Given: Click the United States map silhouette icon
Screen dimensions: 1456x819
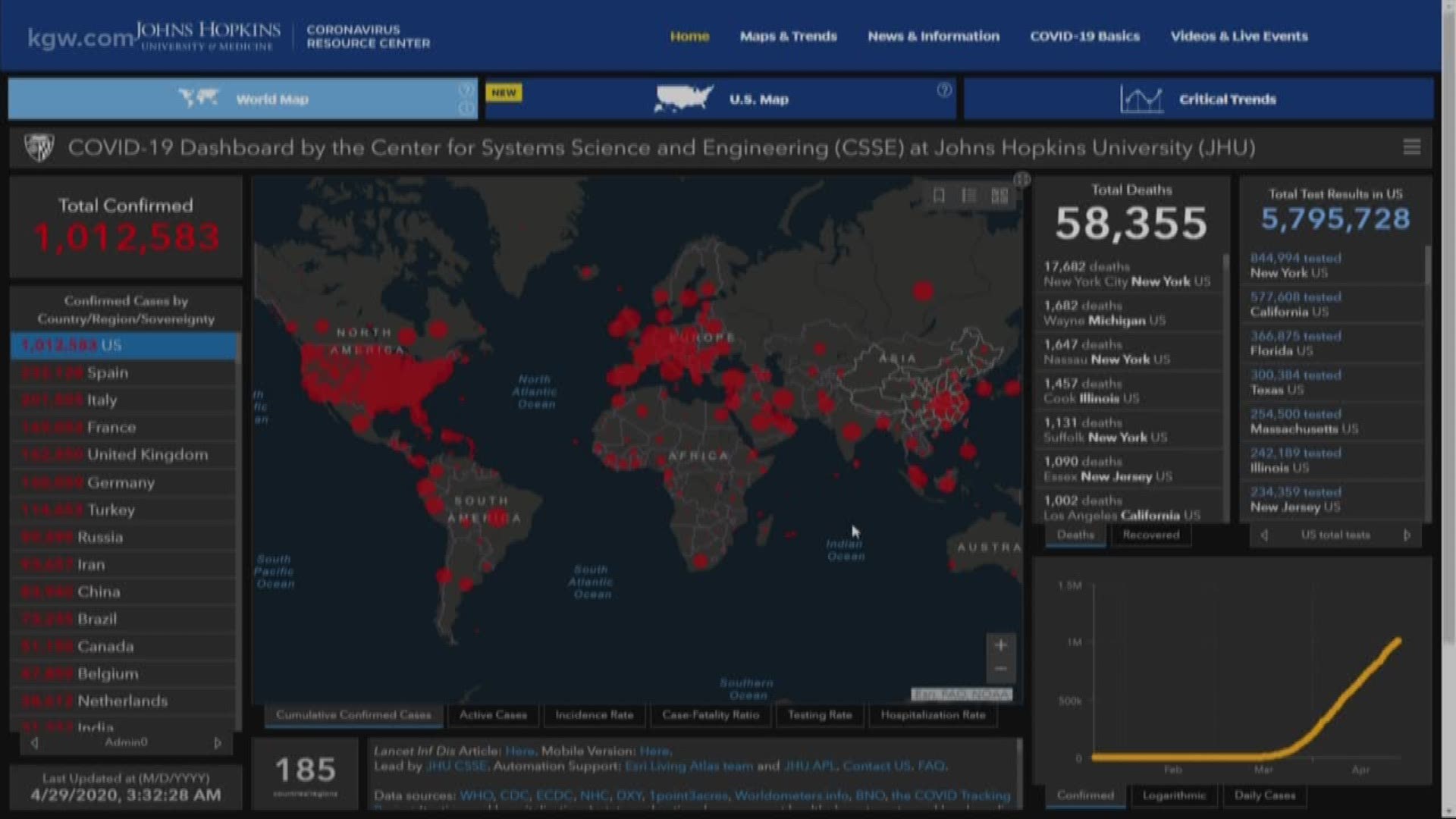Looking at the screenshot, I should [683, 99].
